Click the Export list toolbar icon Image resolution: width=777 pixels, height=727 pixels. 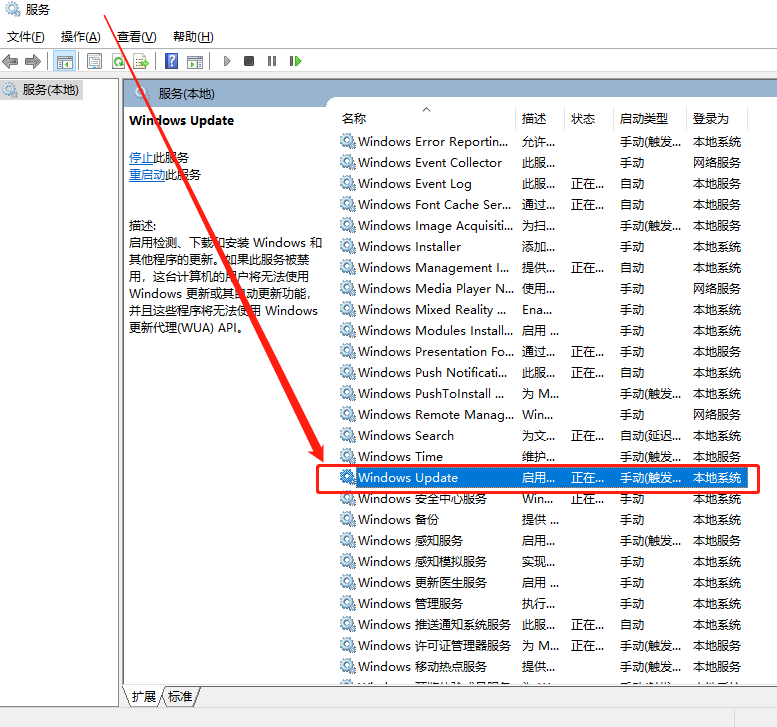pyautogui.click(x=141, y=61)
